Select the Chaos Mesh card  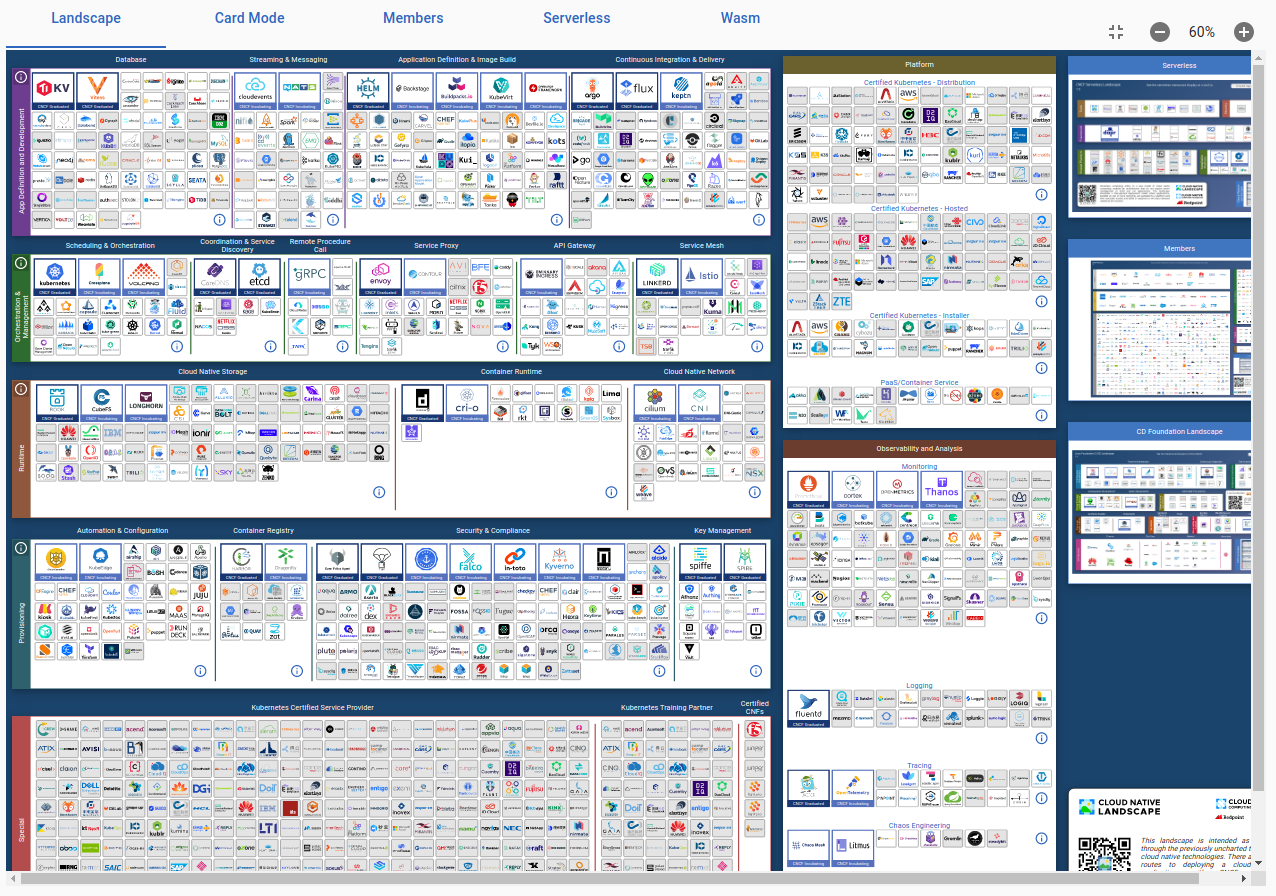[808, 848]
